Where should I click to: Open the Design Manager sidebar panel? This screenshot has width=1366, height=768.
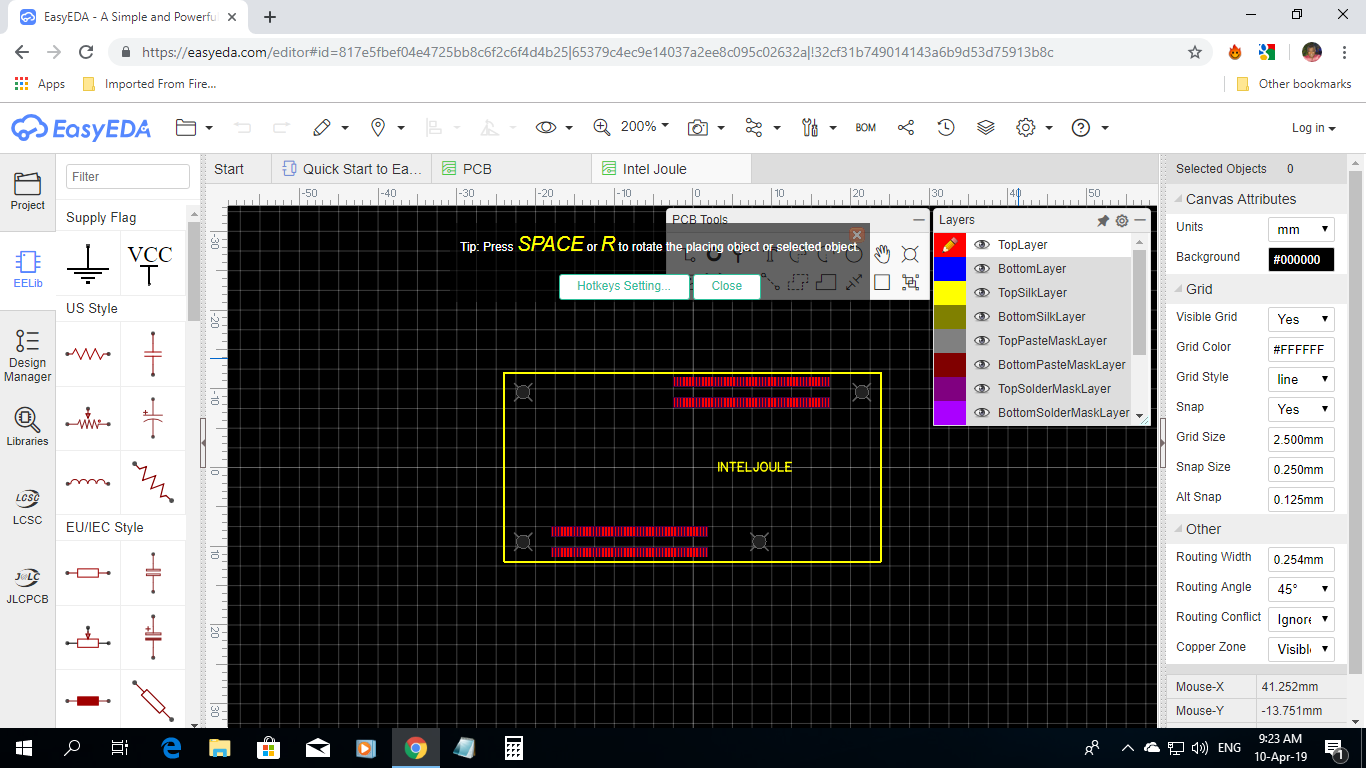coord(28,356)
